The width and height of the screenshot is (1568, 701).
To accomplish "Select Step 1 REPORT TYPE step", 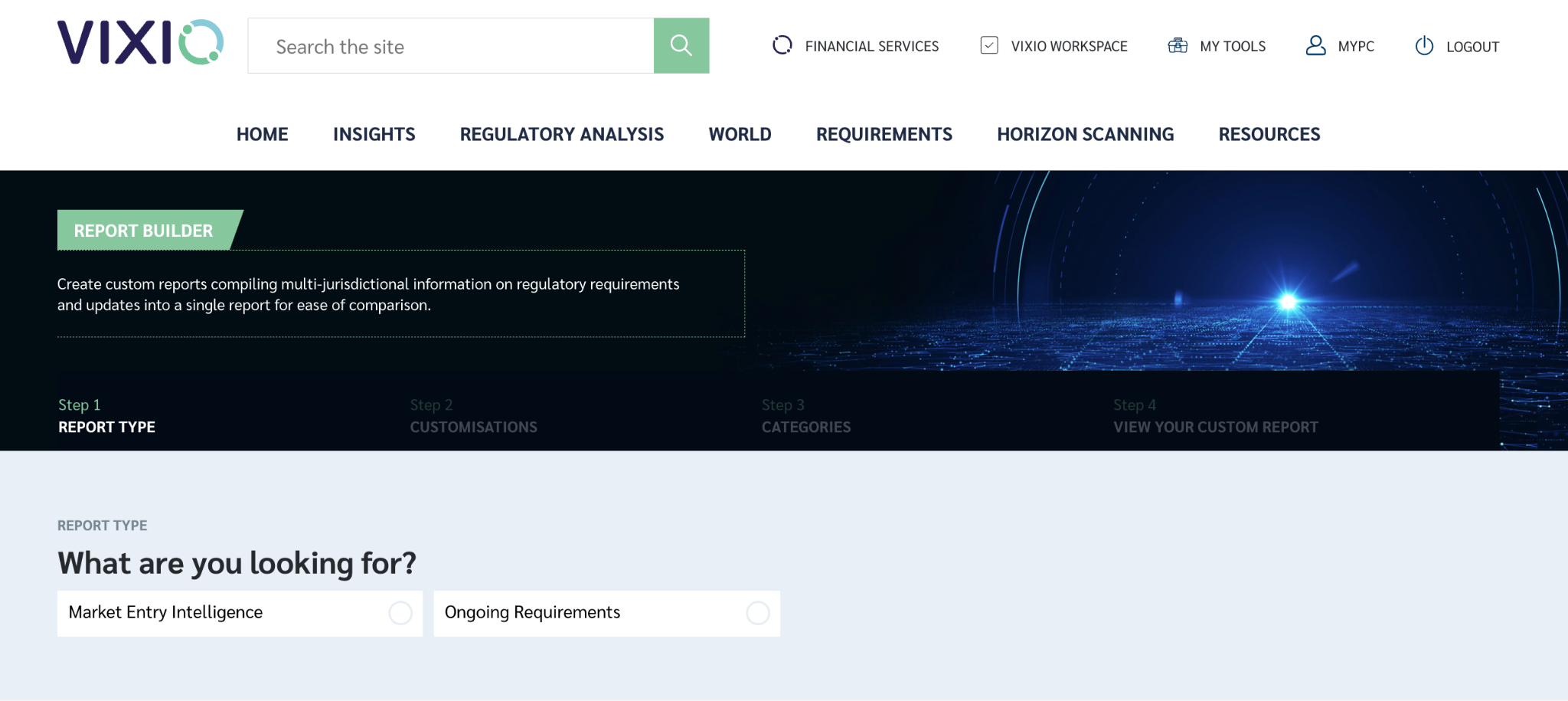I will click(x=107, y=416).
